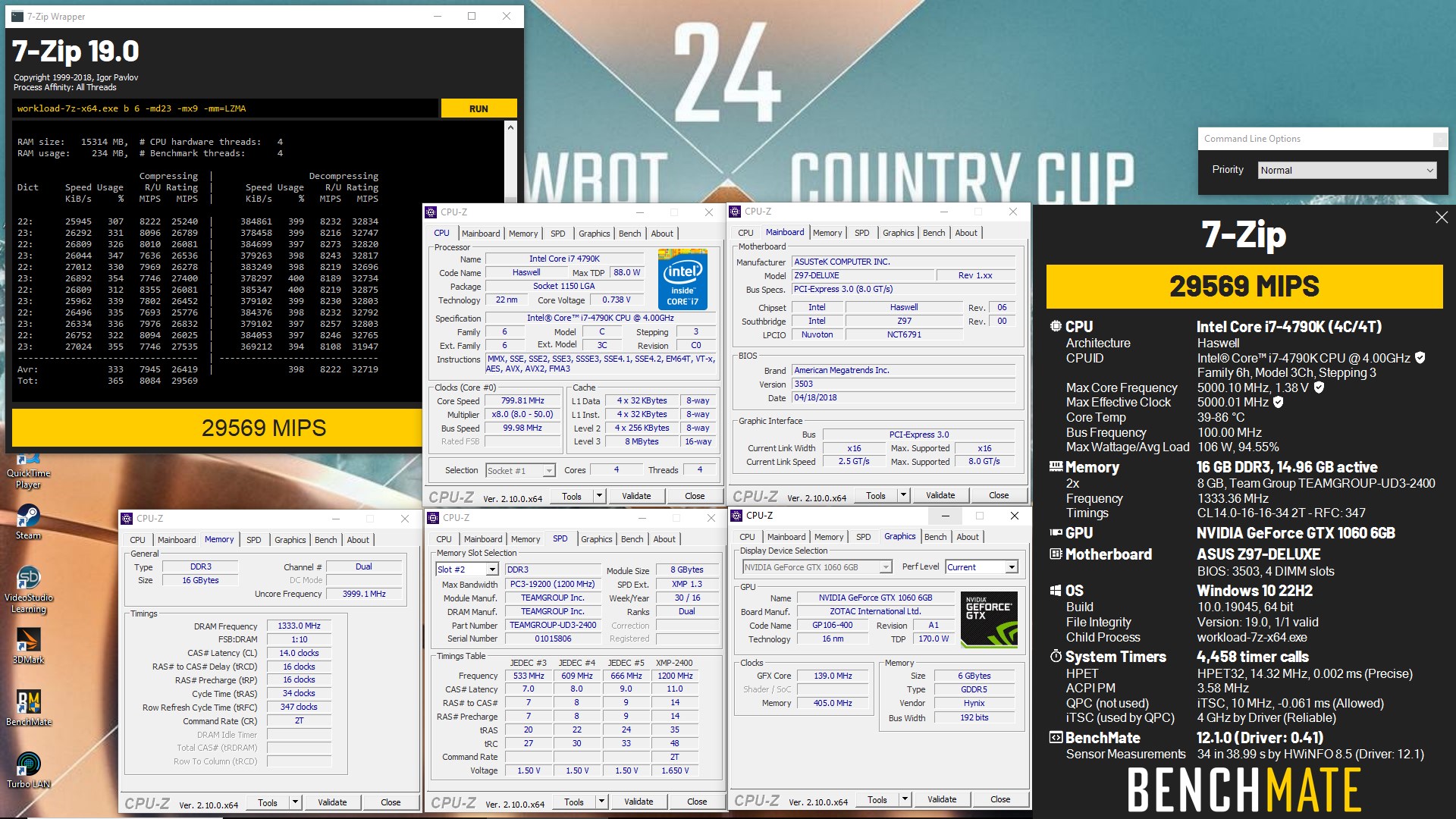Click the NVIDIA GeForce GTX logo
1456x819 pixels.
[x=989, y=620]
